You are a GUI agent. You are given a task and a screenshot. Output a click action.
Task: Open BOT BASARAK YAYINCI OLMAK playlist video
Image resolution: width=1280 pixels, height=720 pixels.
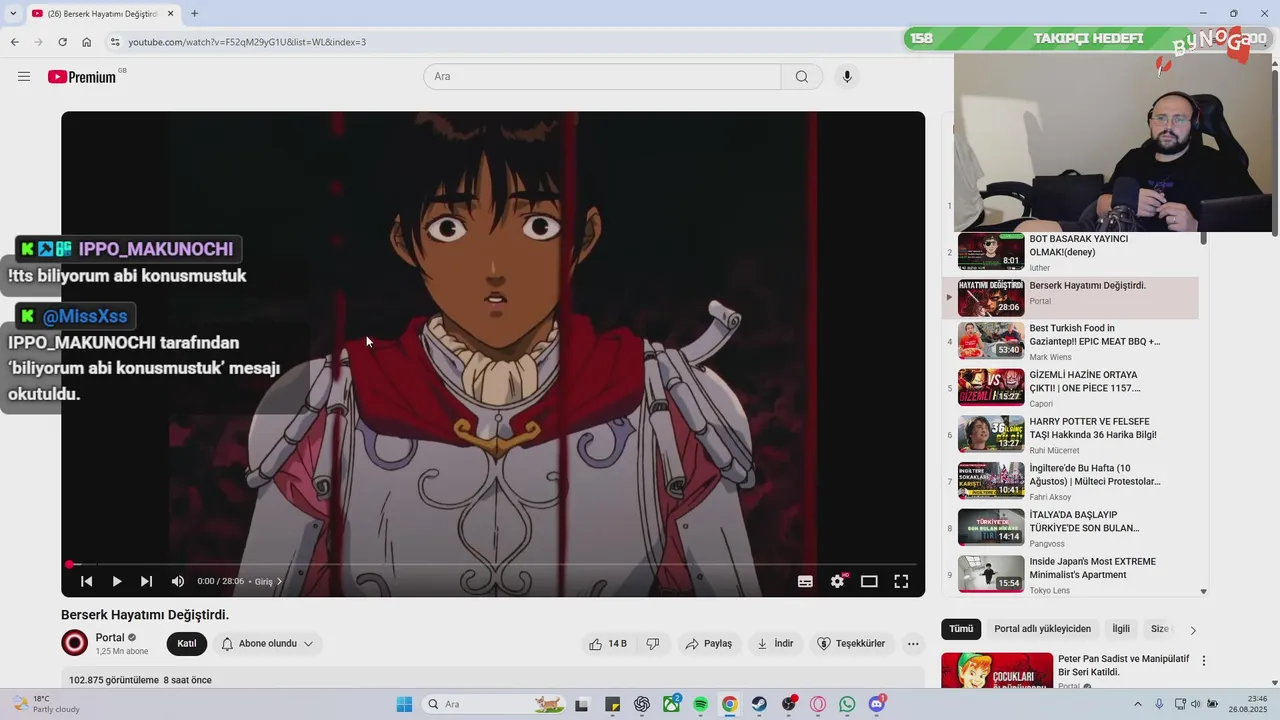[1070, 252]
